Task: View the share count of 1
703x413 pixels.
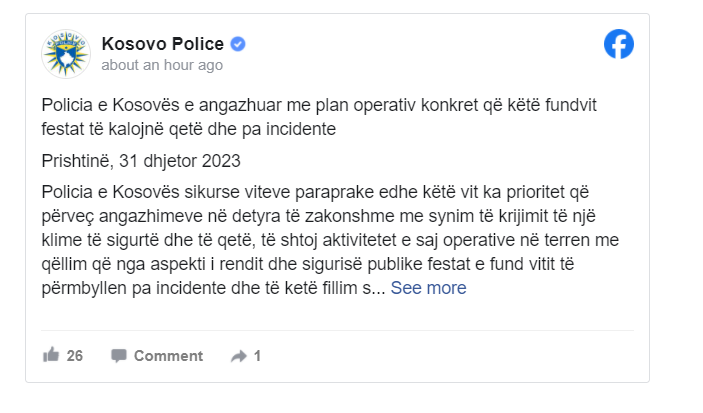Action: (x=257, y=356)
